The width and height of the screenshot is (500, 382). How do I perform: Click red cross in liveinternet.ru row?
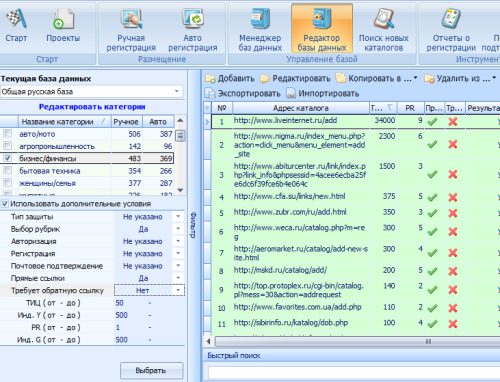tap(453, 122)
